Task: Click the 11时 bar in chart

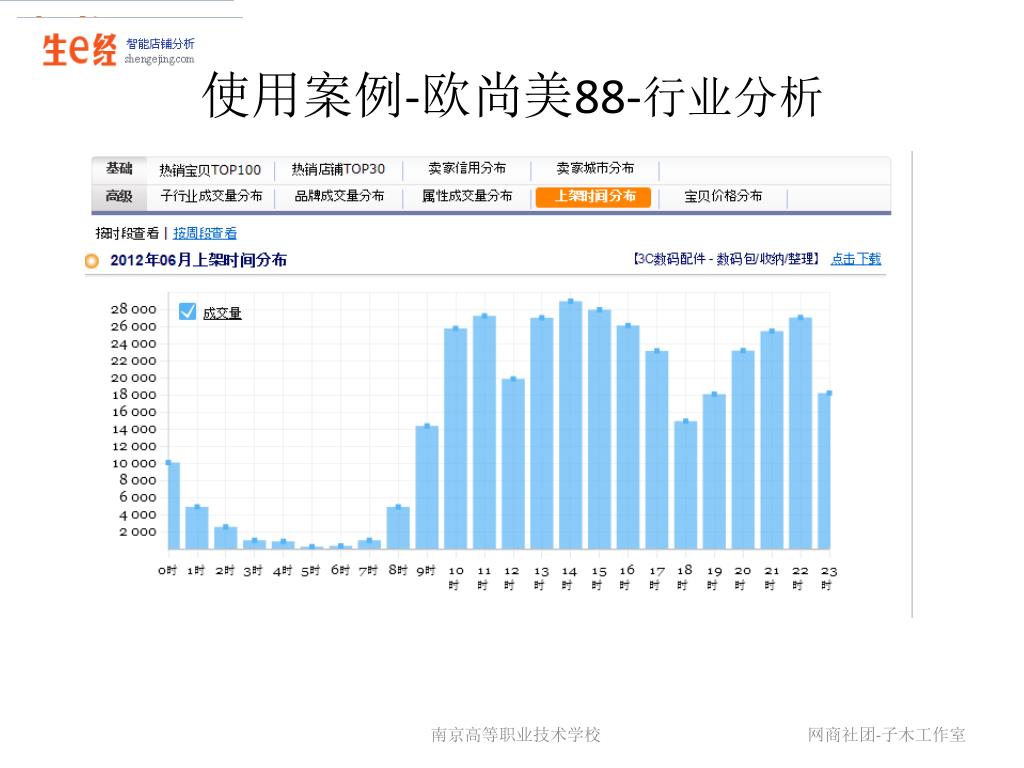Action: tap(484, 432)
